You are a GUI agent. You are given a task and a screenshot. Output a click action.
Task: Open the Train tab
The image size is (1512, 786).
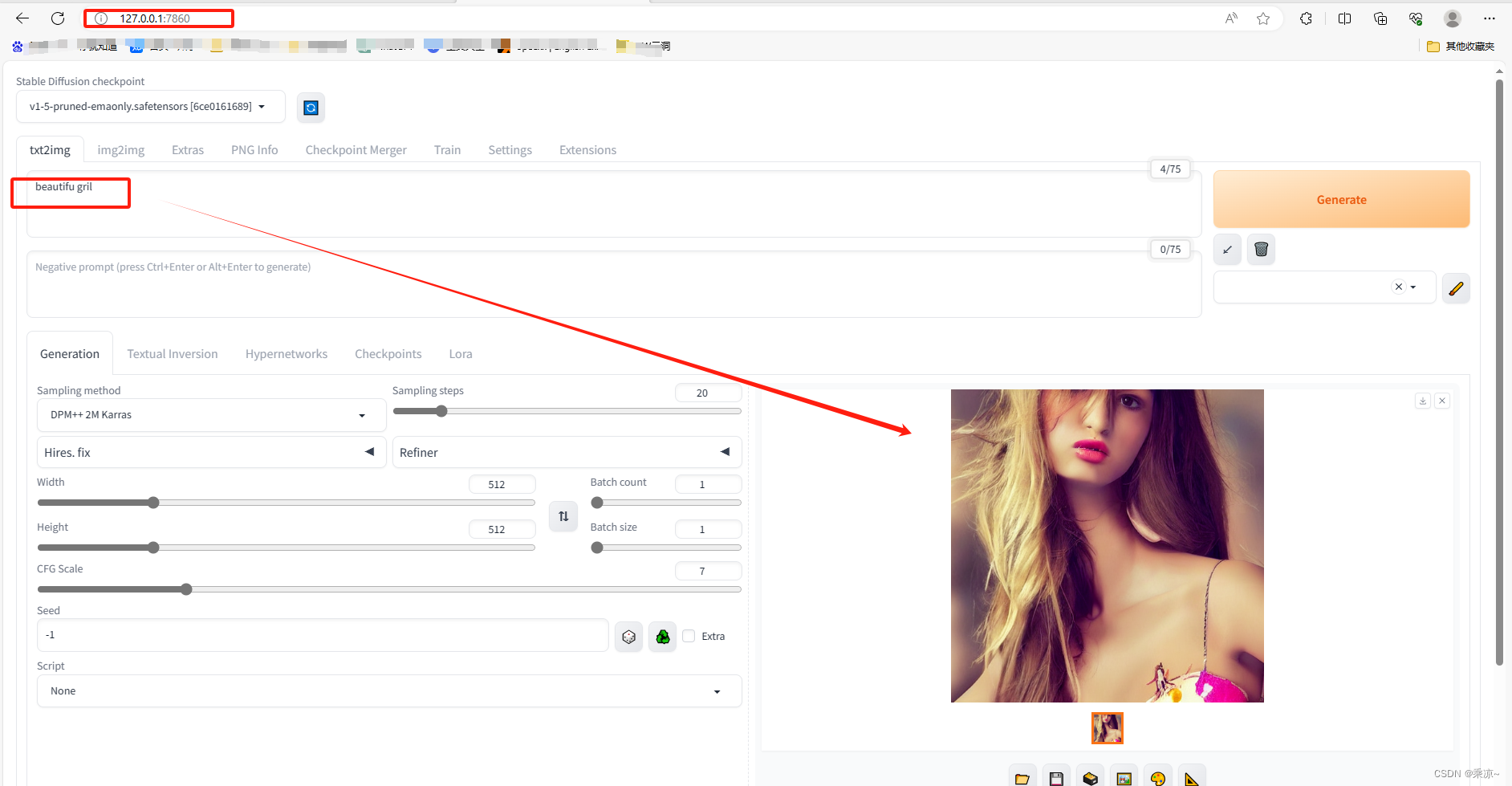click(x=447, y=150)
